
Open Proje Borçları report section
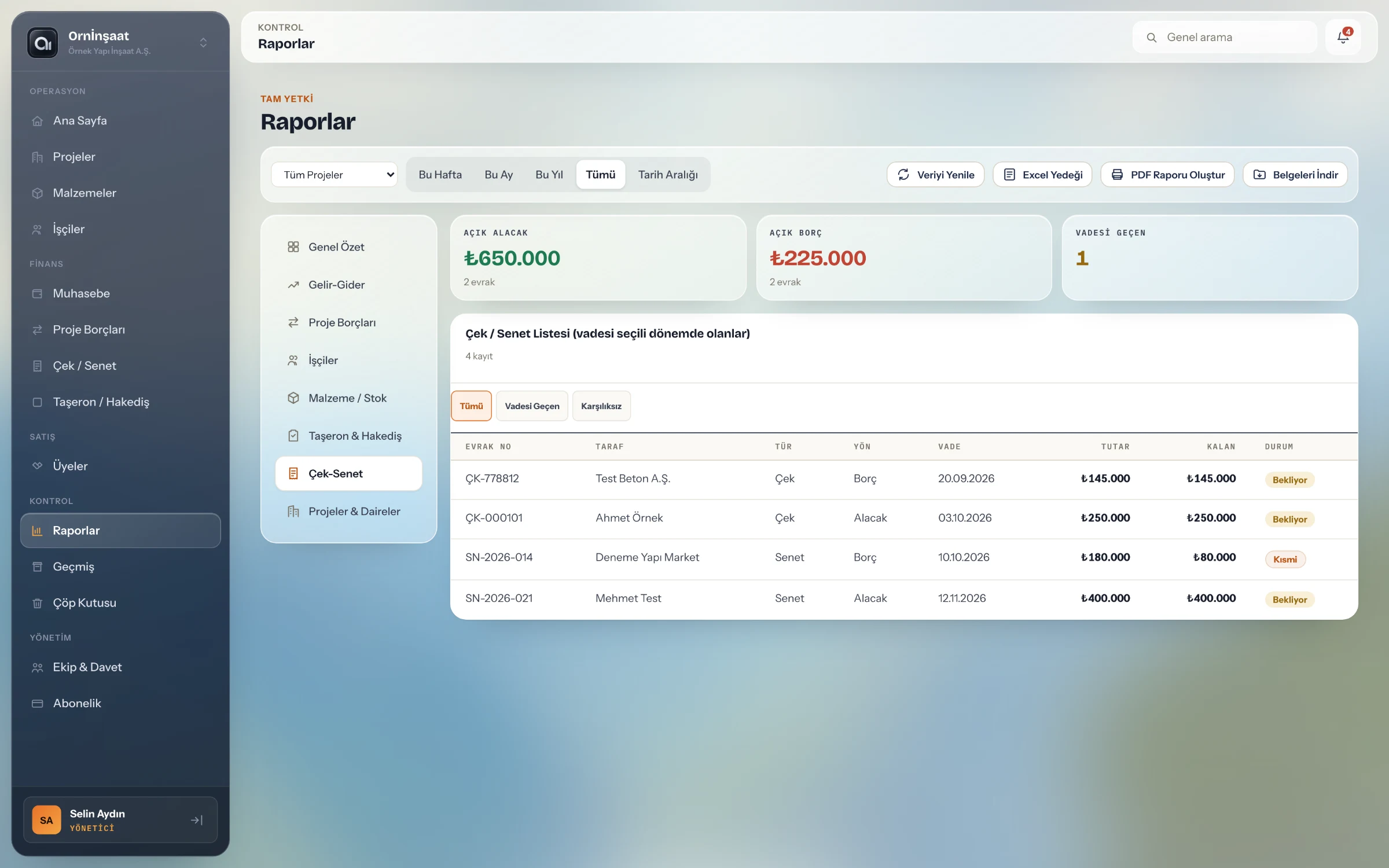349,323
